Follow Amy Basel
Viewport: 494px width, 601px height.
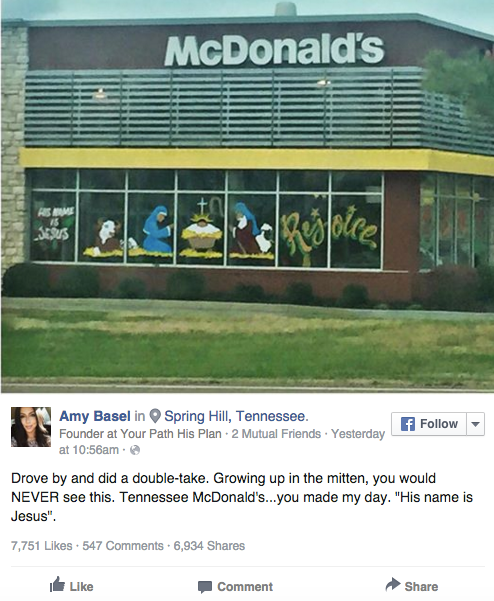pyautogui.click(x=429, y=424)
